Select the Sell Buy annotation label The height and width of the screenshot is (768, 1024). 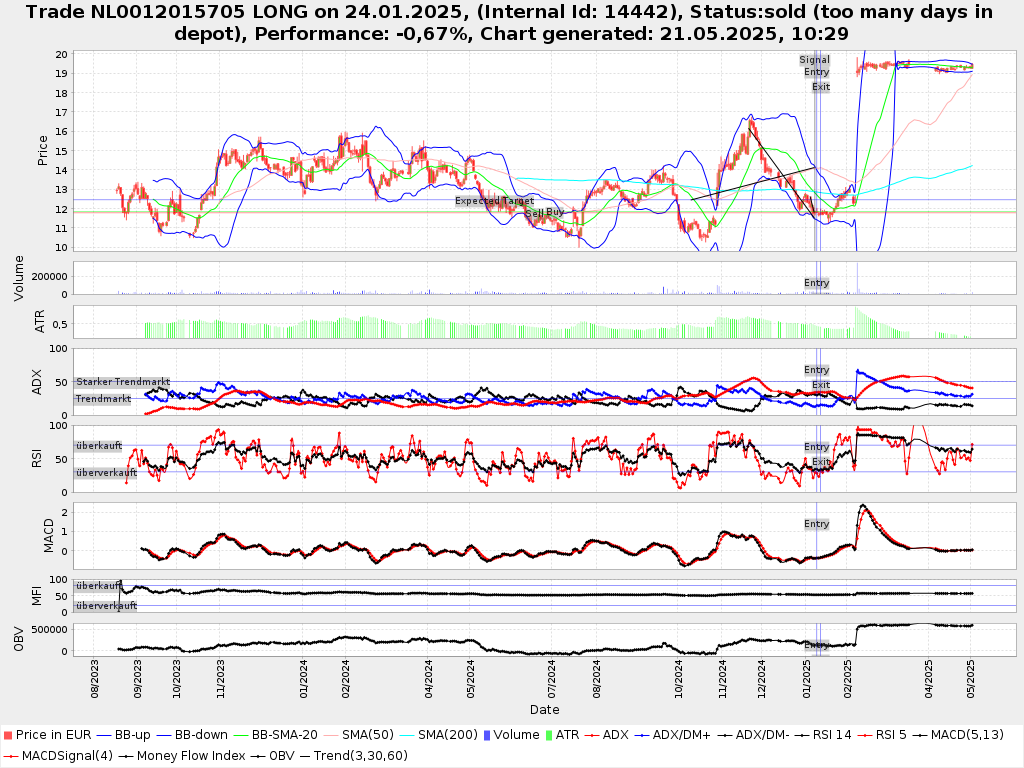coord(544,213)
